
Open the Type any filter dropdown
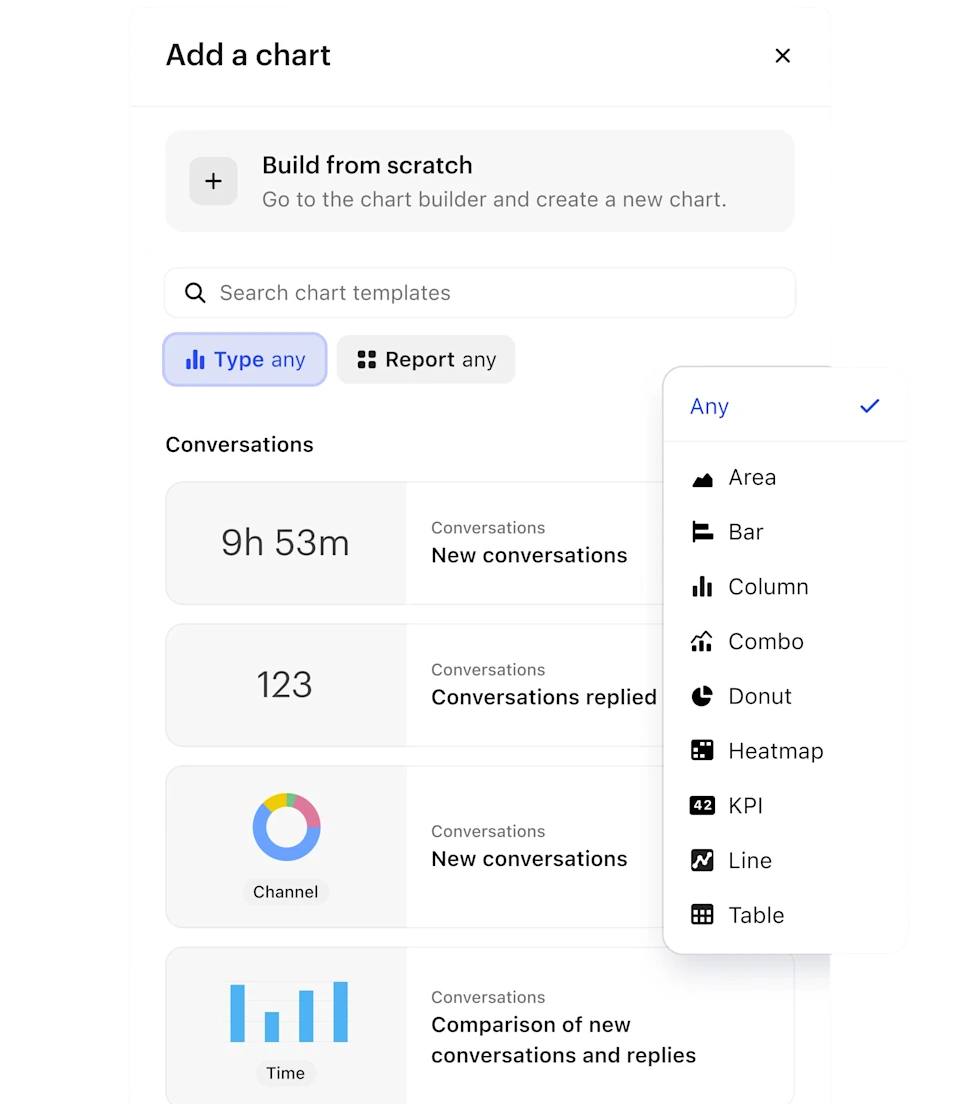[245, 360]
